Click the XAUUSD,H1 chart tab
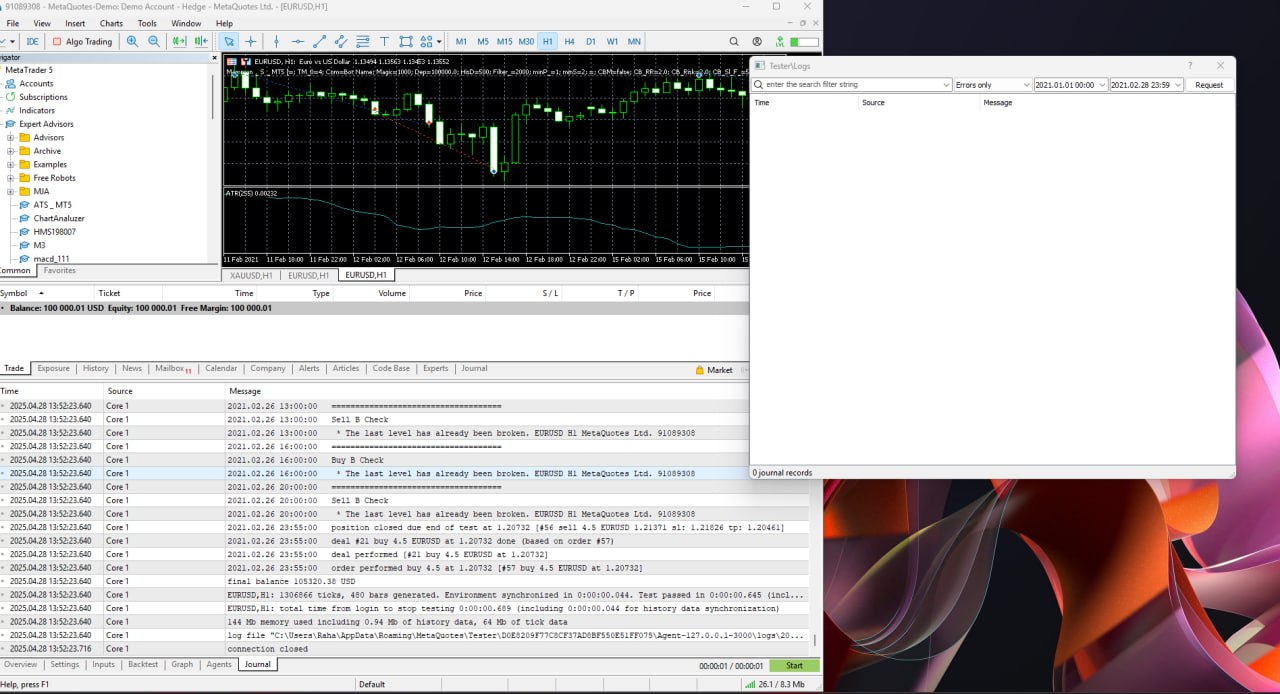This screenshot has width=1280, height=694. click(x=251, y=275)
